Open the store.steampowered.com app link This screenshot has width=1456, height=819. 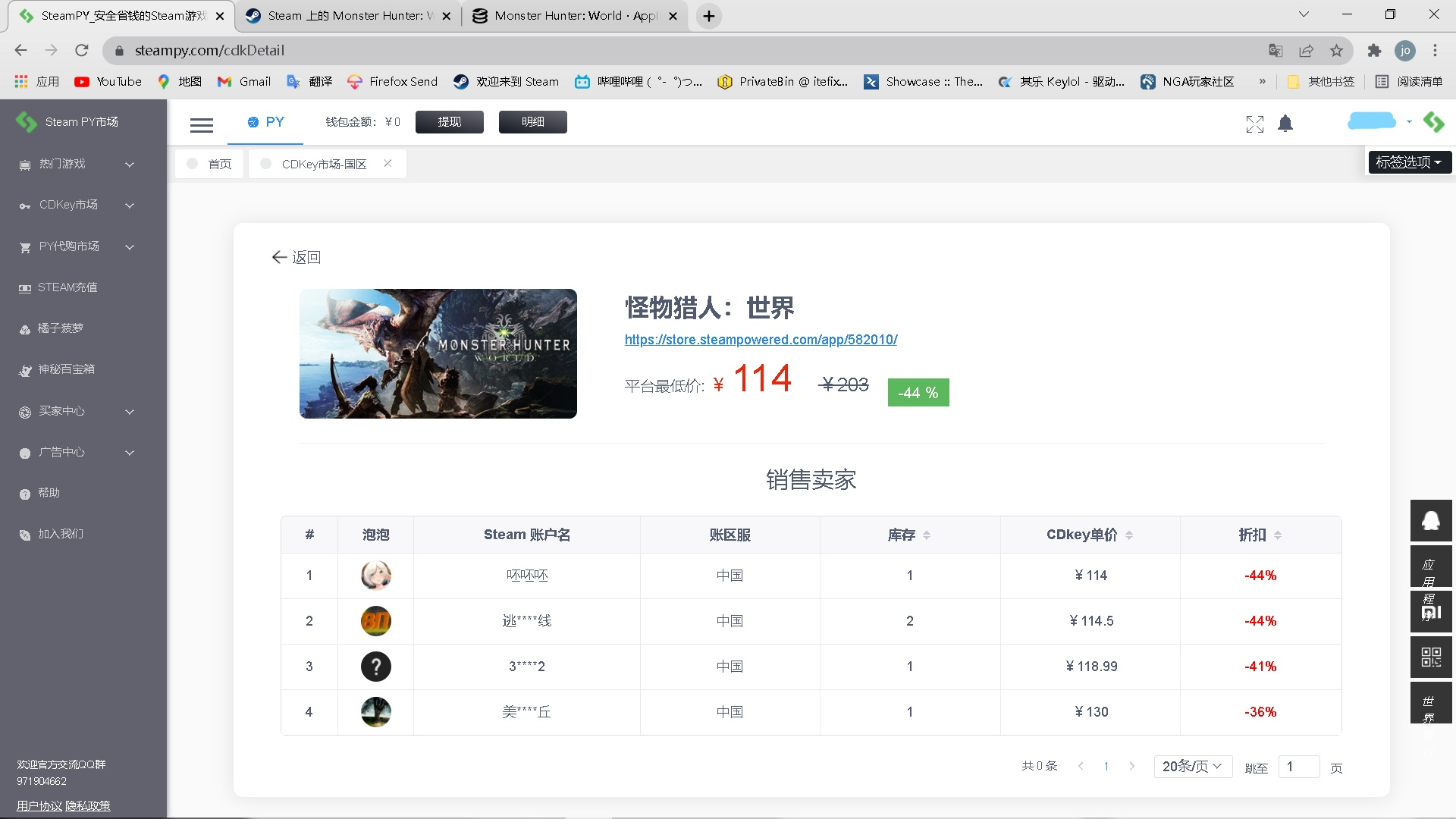point(761,340)
